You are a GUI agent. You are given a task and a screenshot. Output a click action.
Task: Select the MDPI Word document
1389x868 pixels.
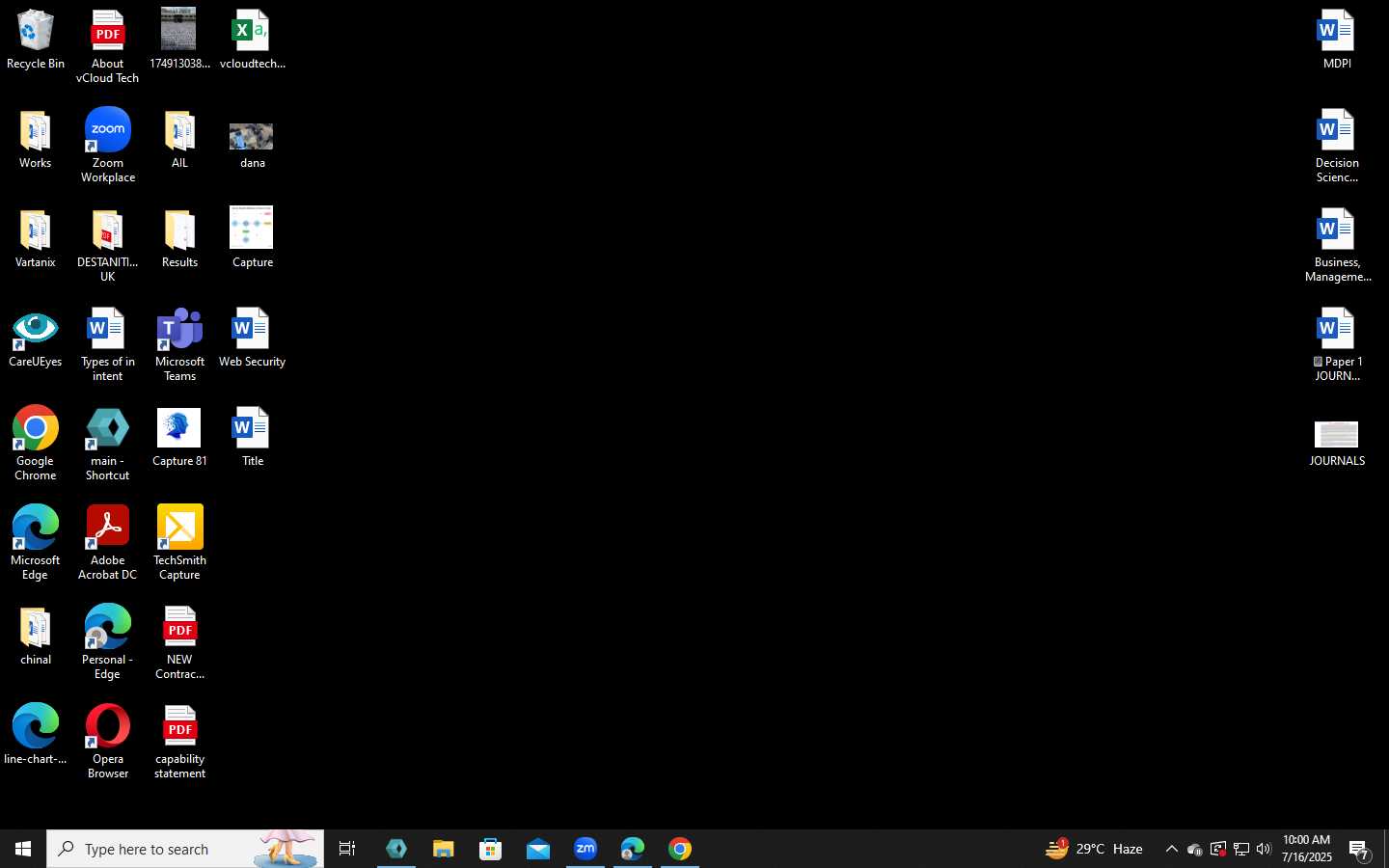point(1337,41)
